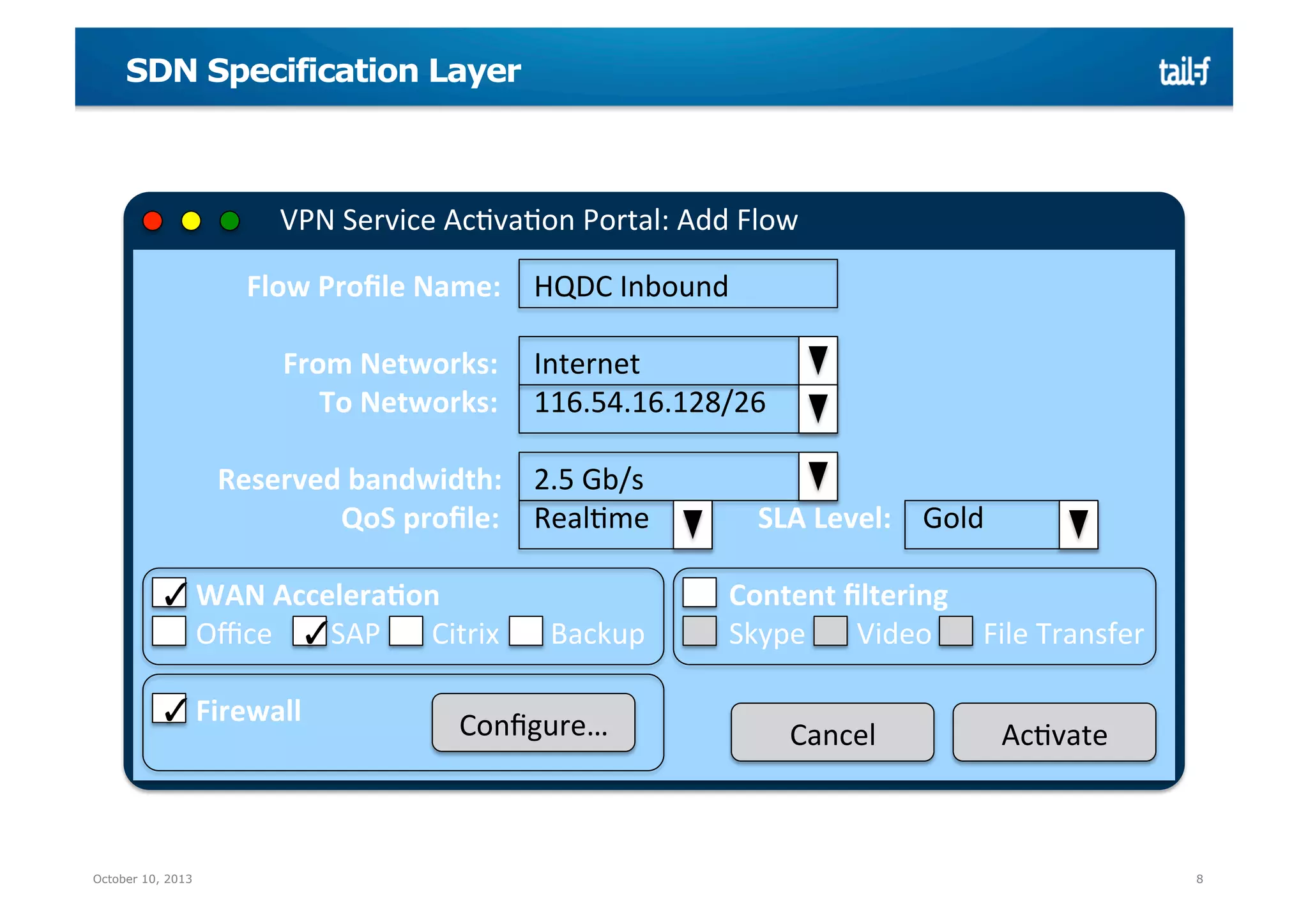Expand the SLA Level dropdown arrow
The height and width of the screenshot is (924, 1308).
pos(1079,525)
